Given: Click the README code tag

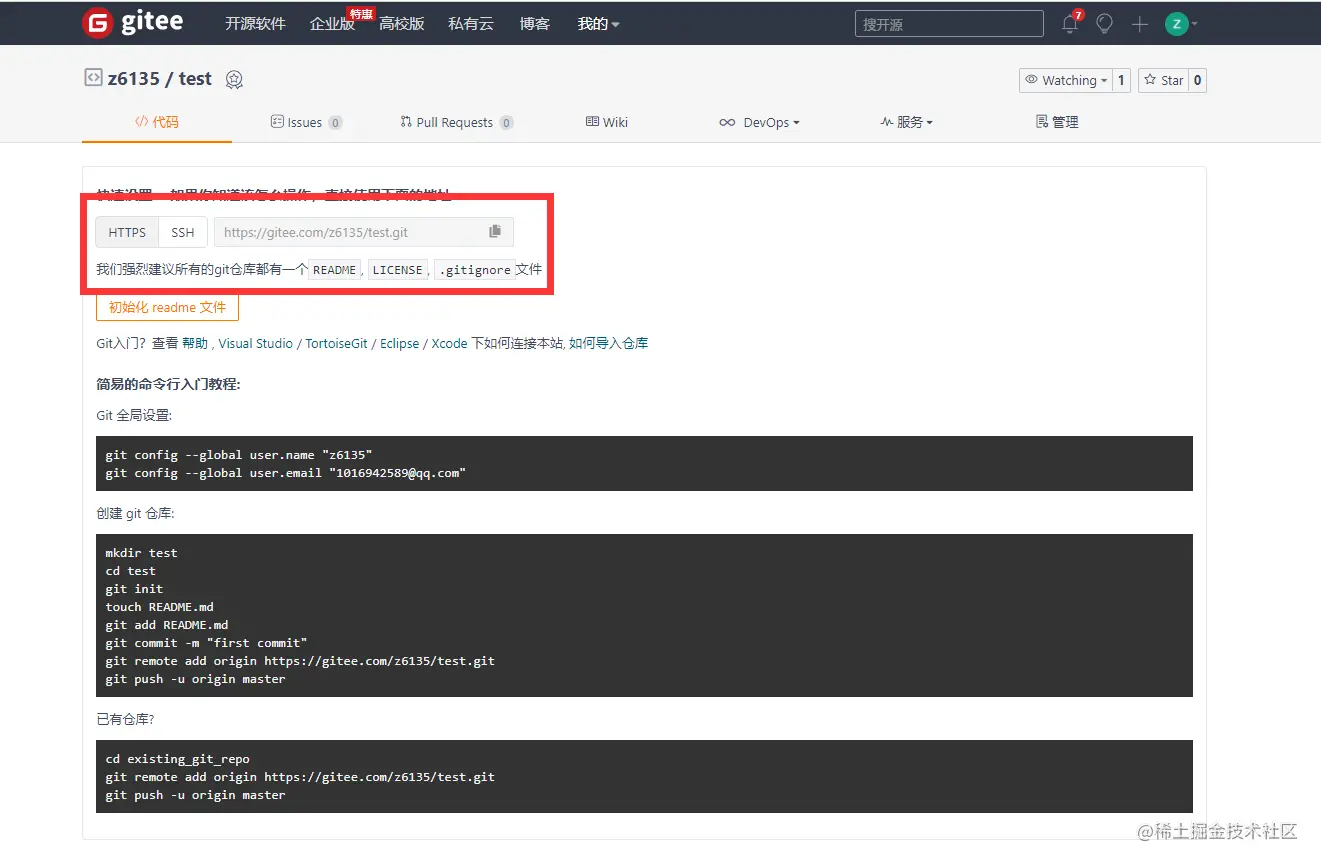Looking at the screenshot, I should [334, 270].
